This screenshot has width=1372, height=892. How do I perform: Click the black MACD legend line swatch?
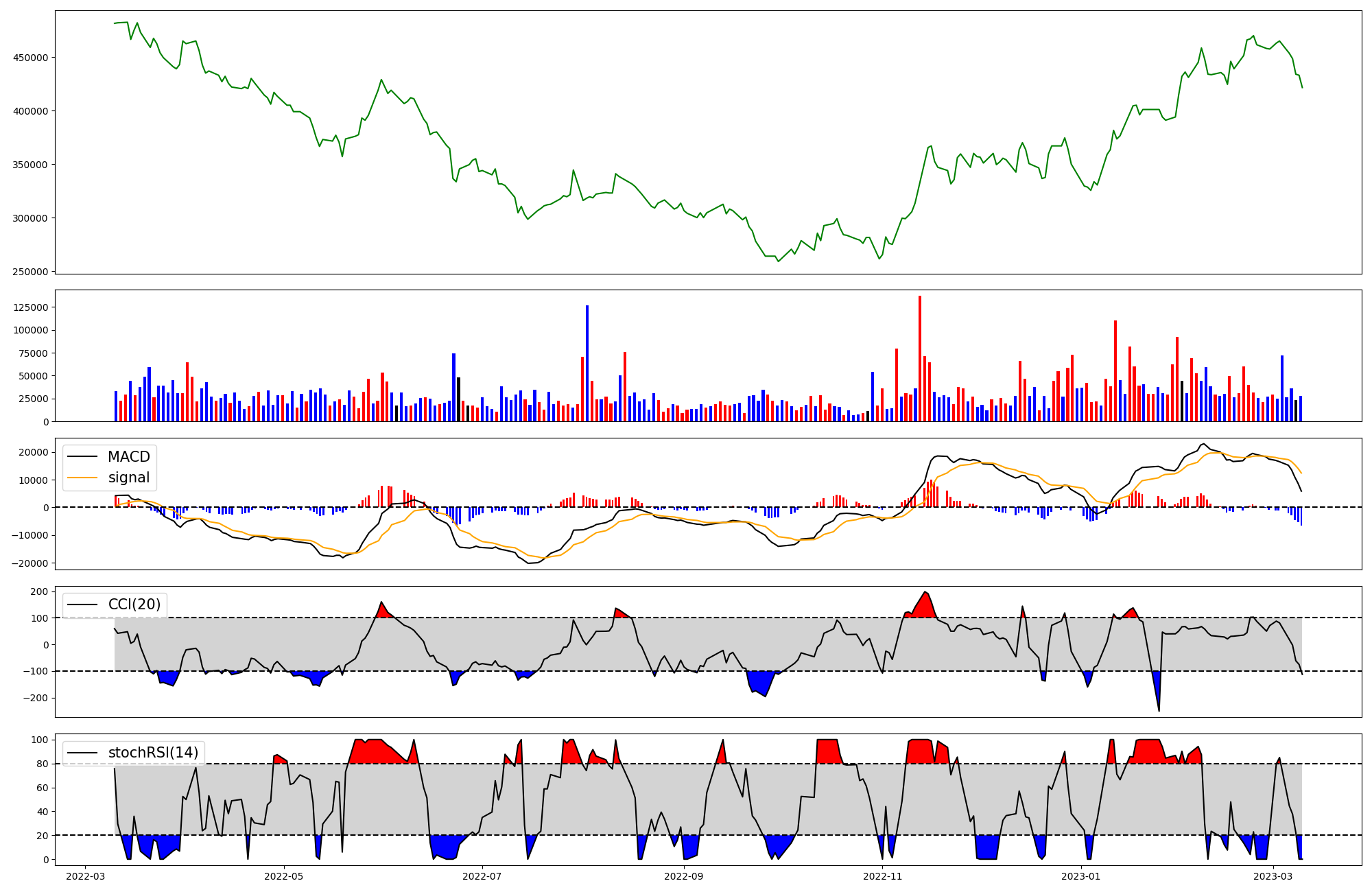point(84,457)
